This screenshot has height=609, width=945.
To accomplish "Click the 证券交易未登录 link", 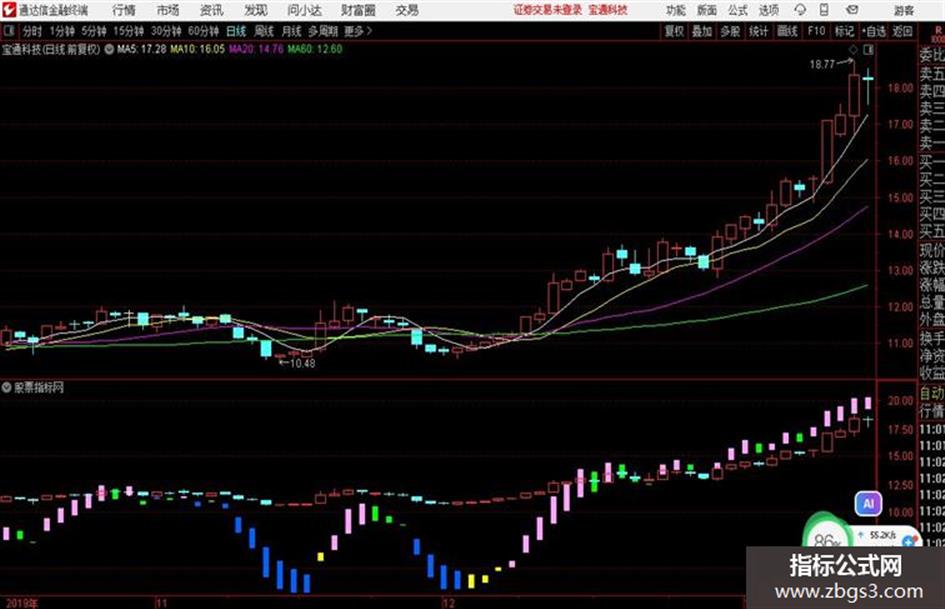I will [548, 10].
